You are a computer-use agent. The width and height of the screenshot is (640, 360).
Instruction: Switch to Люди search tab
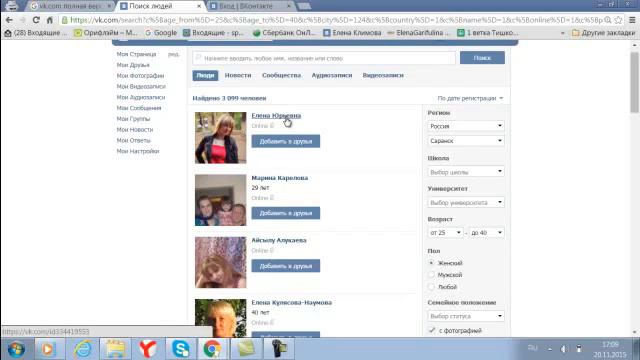point(205,75)
